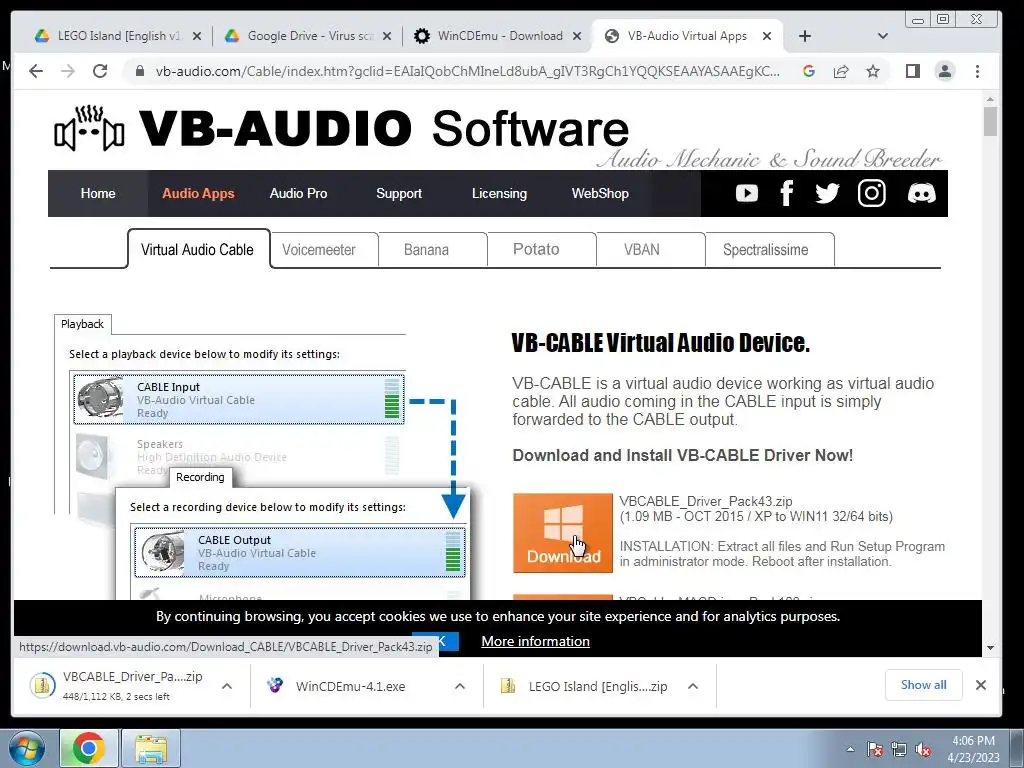Close the WinCDEmu tab
1024x768 pixels.
click(x=577, y=36)
